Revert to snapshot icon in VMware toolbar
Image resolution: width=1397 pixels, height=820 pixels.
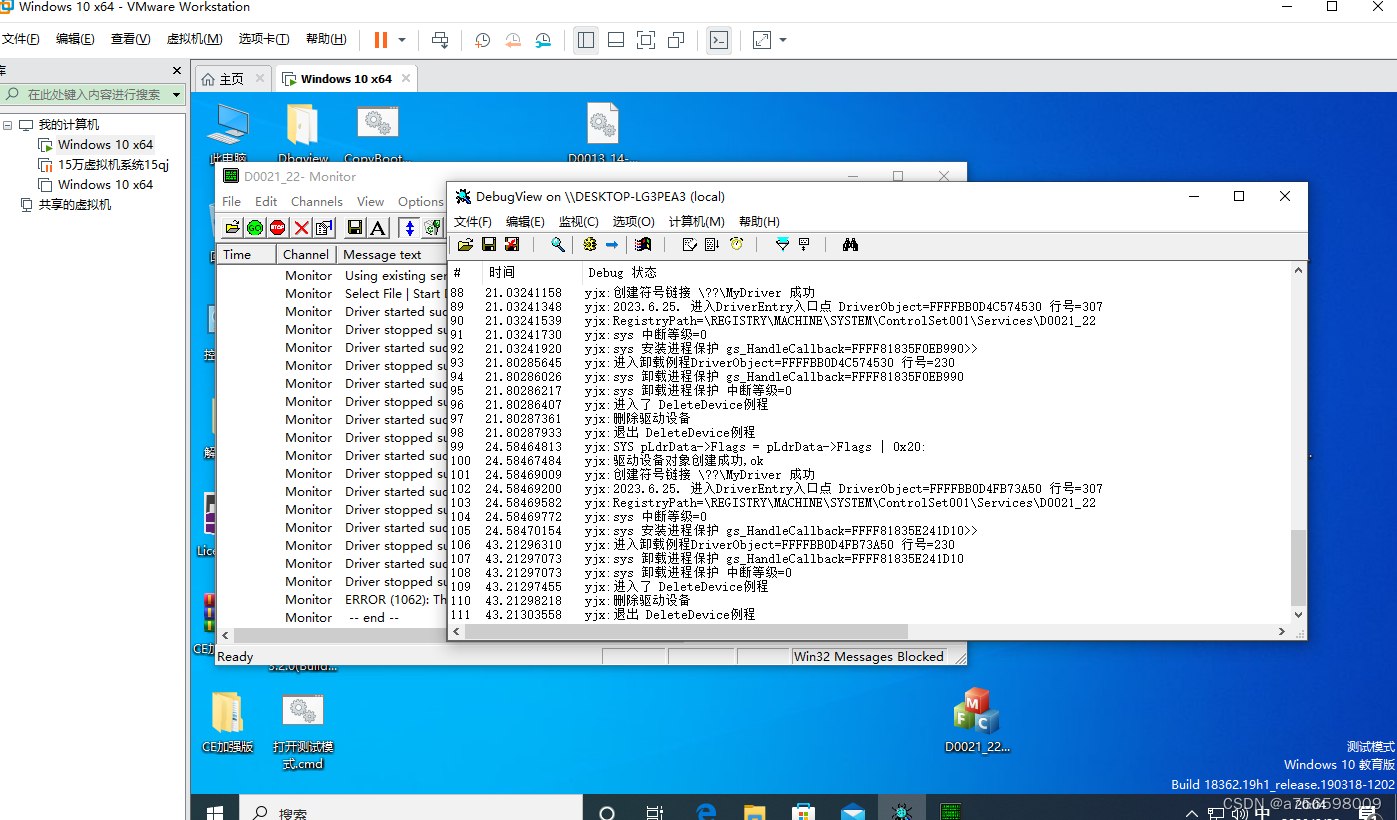coord(513,40)
